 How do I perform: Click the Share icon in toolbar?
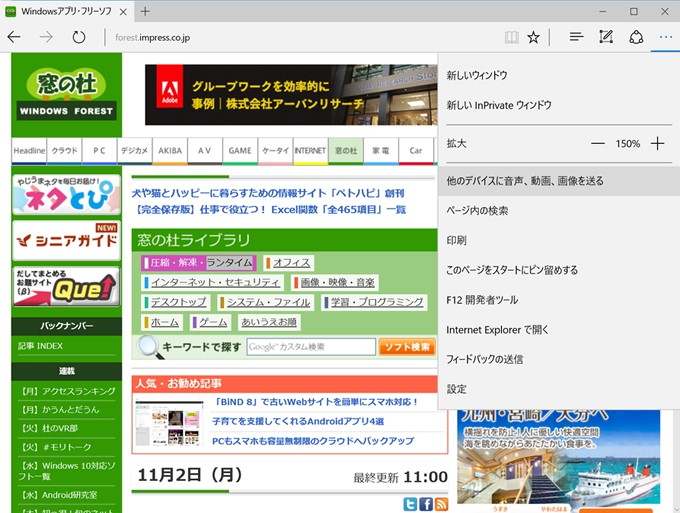pyautogui.click(x=636, y=37)
